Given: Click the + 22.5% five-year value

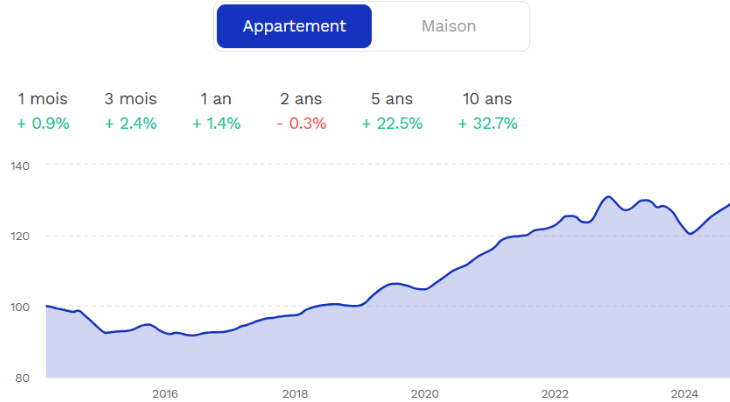Looking at the screenshot, I should coord(392,124).
